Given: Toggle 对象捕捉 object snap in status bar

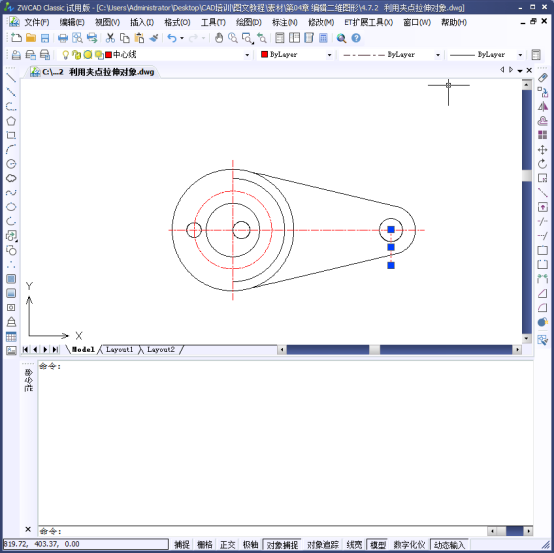Looking at the screenshot, I should (x=282, y=545).
